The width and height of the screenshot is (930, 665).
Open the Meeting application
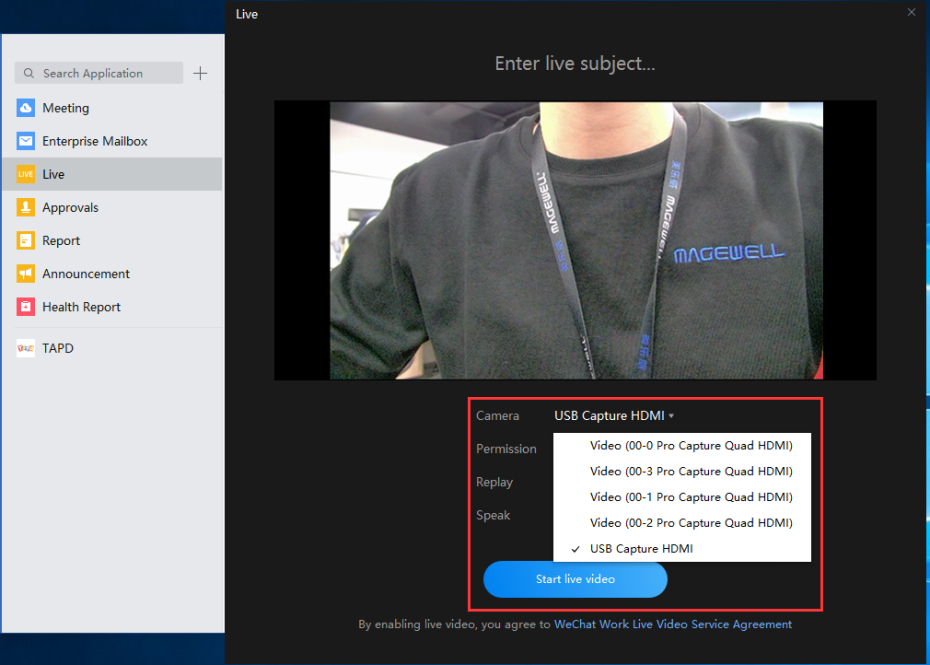coord(113,108)
